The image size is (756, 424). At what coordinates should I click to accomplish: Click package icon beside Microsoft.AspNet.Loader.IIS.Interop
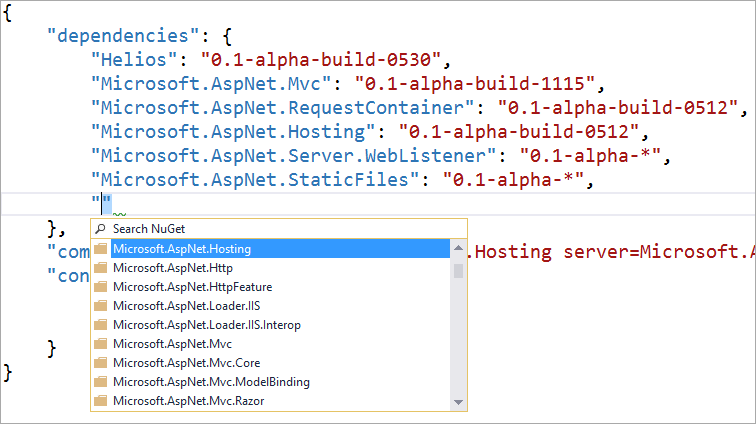click(100, 325)
